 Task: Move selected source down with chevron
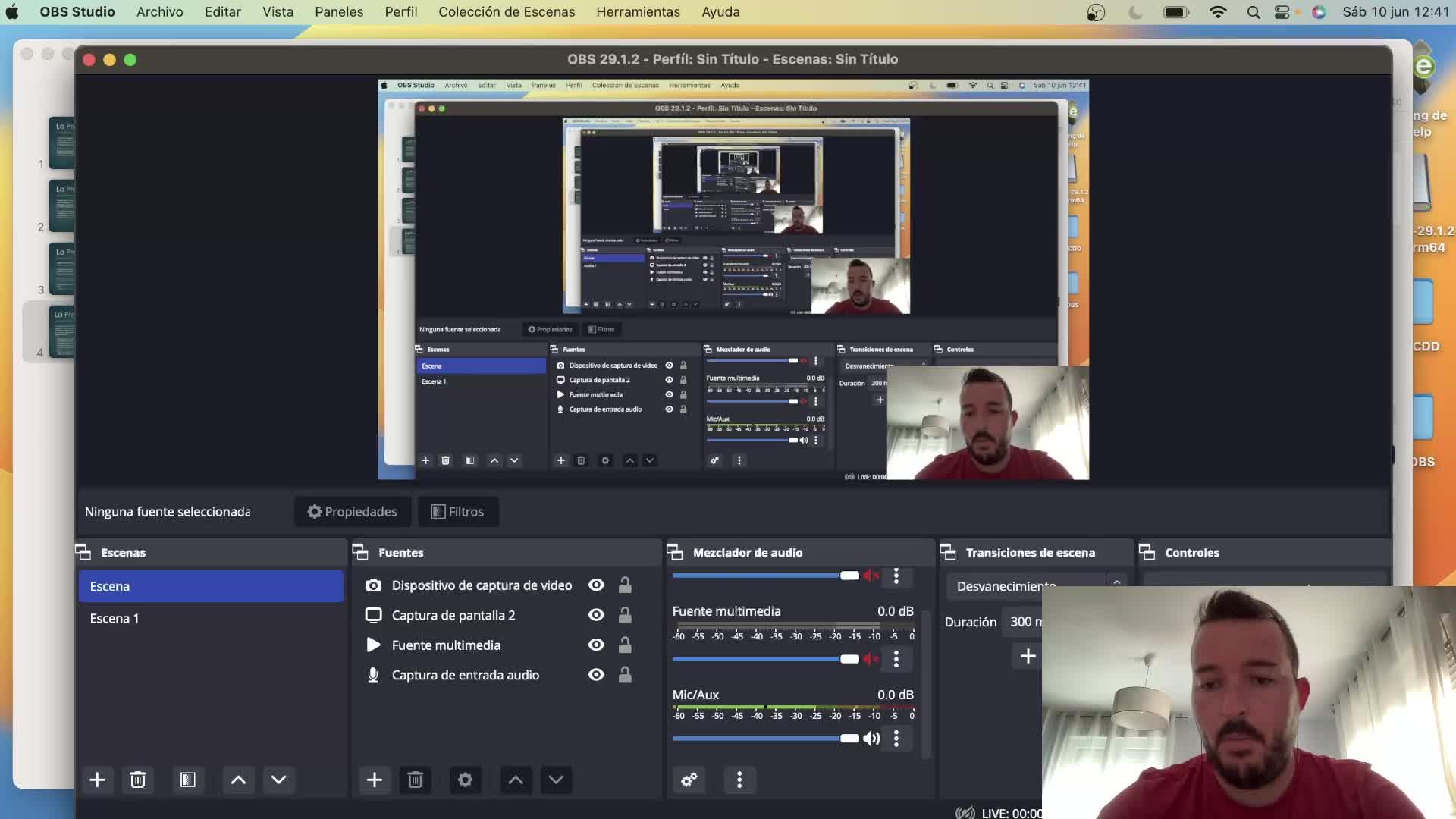[556, 780]
